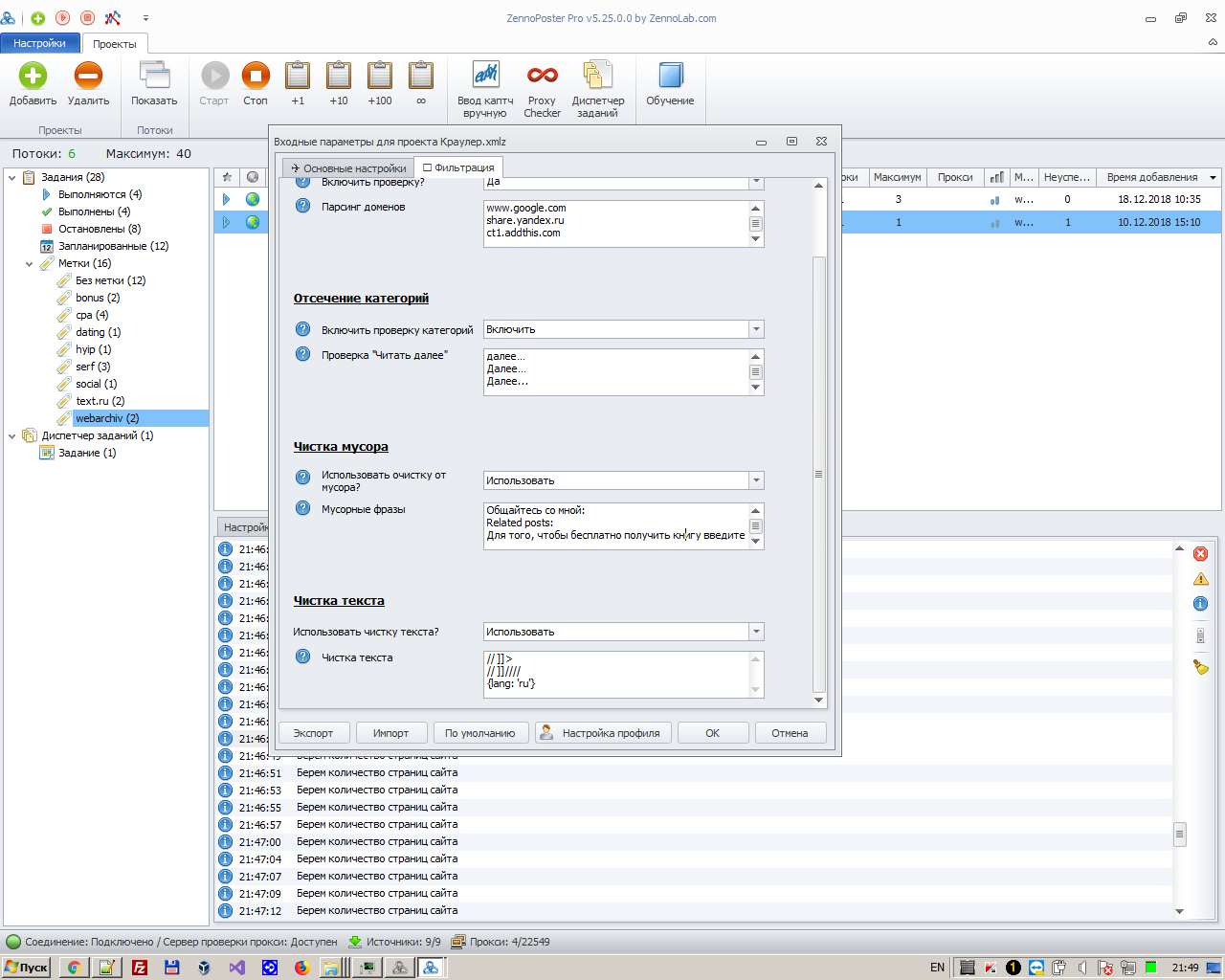
Task: Click the dialog's vertical scrollbar thumb
Action: pos(818,474)
